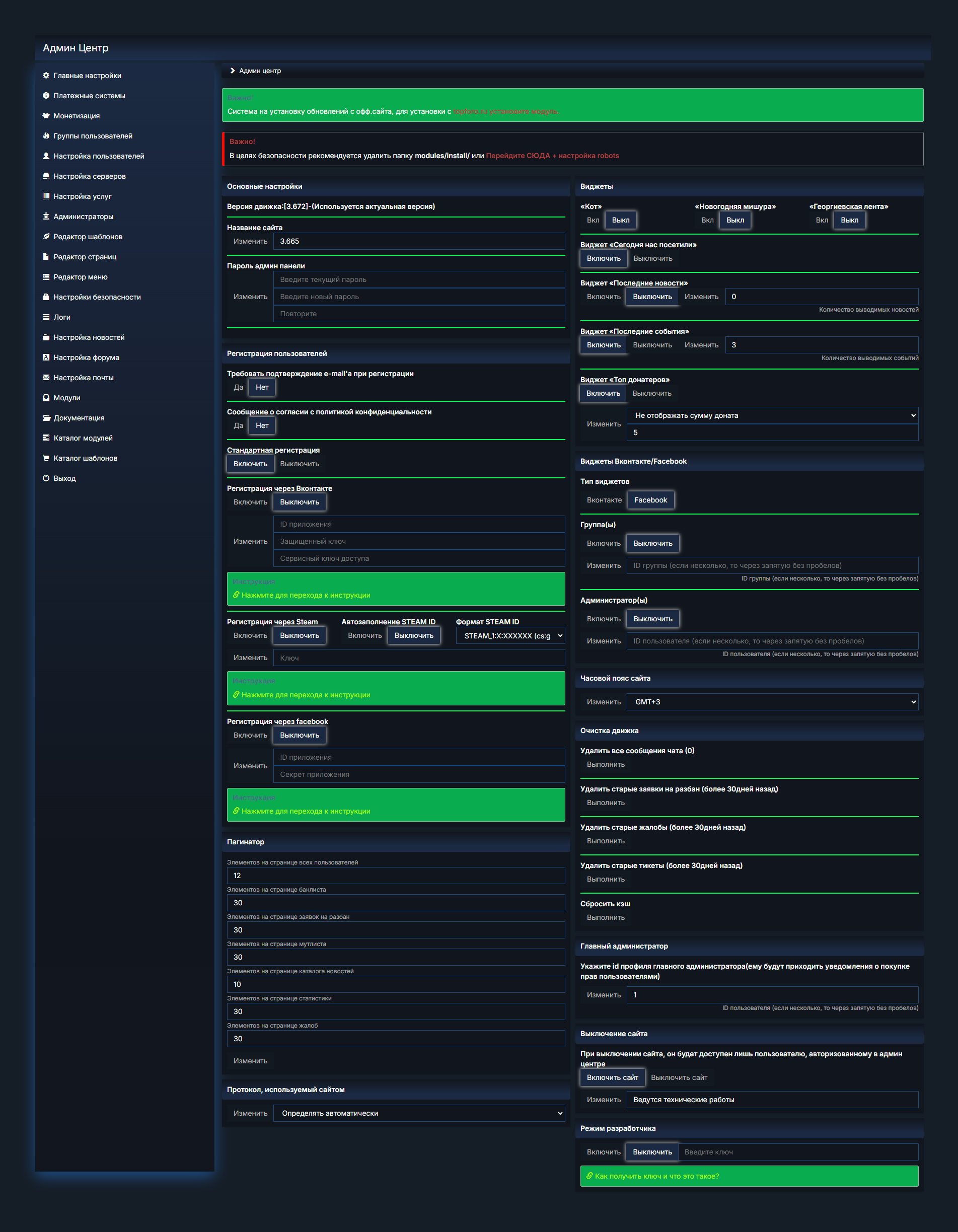Turn on the «Кот» widget with Вкл
Screen dimensions: 958x1232
click(x=593, y=220)
